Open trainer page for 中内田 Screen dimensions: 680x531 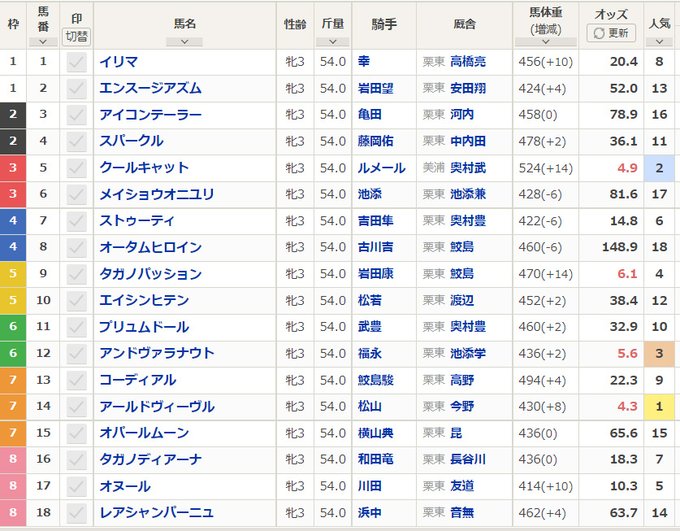tap(468, 141)
